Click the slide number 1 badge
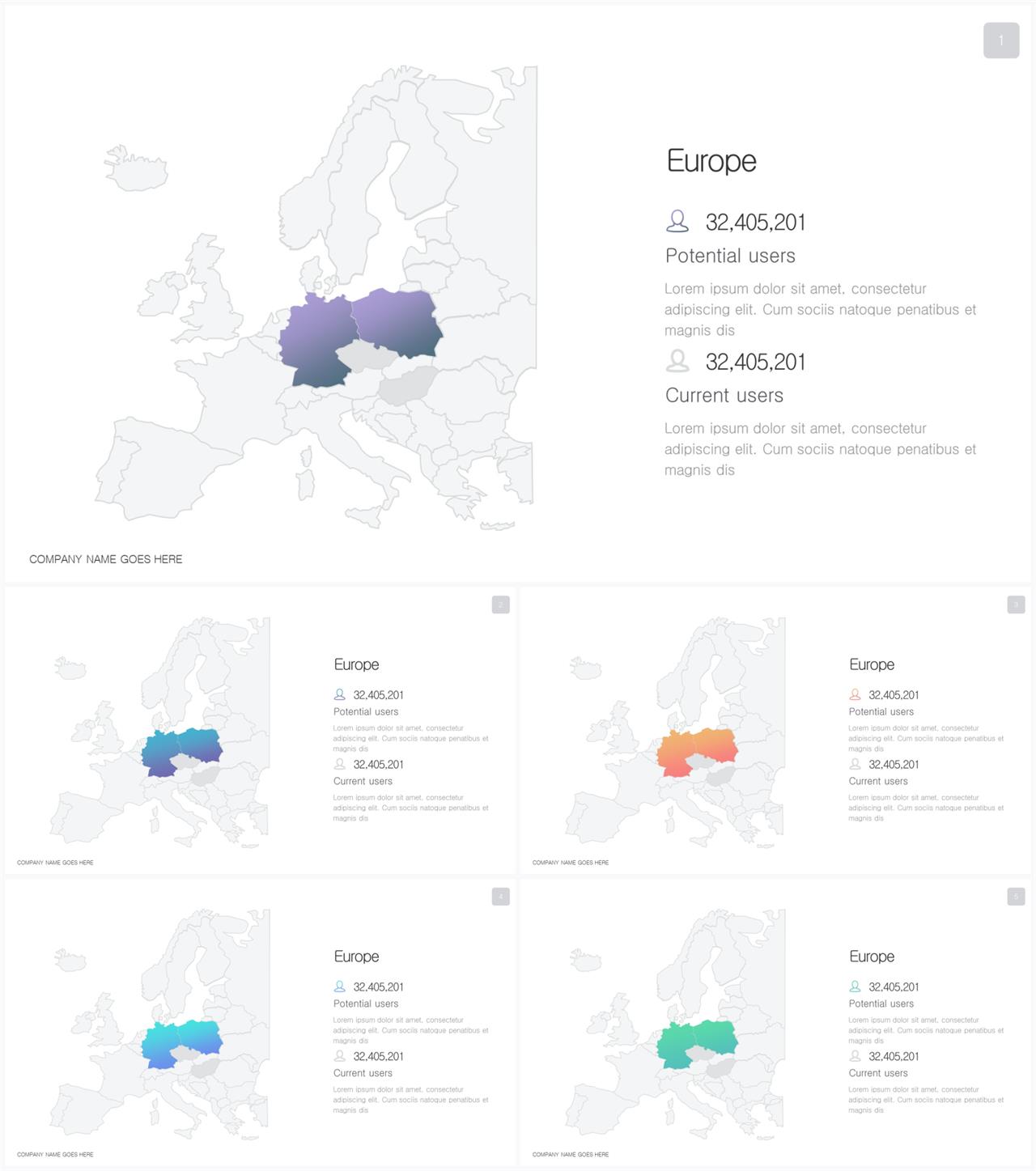This screenshot has height=1171, width=1036. 1001,40
